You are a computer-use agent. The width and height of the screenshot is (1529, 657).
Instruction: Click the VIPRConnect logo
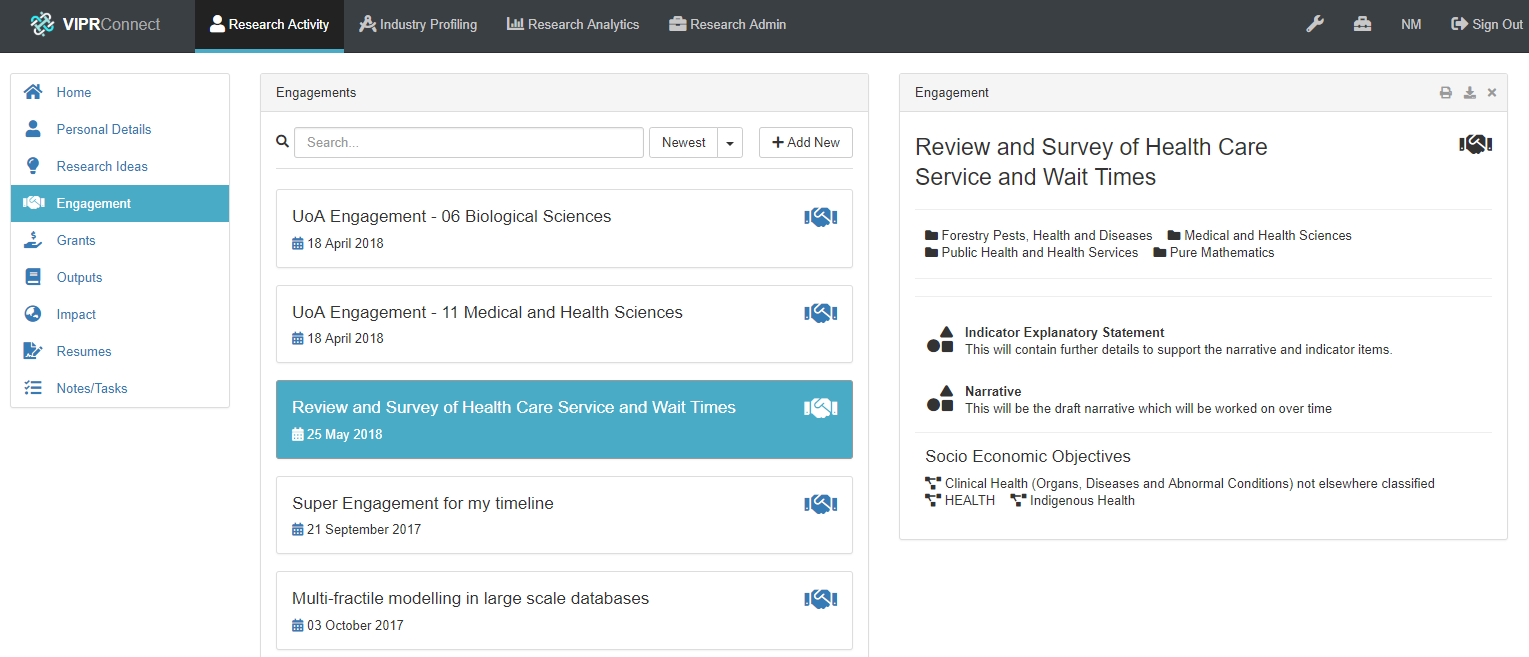click(95, 24)
